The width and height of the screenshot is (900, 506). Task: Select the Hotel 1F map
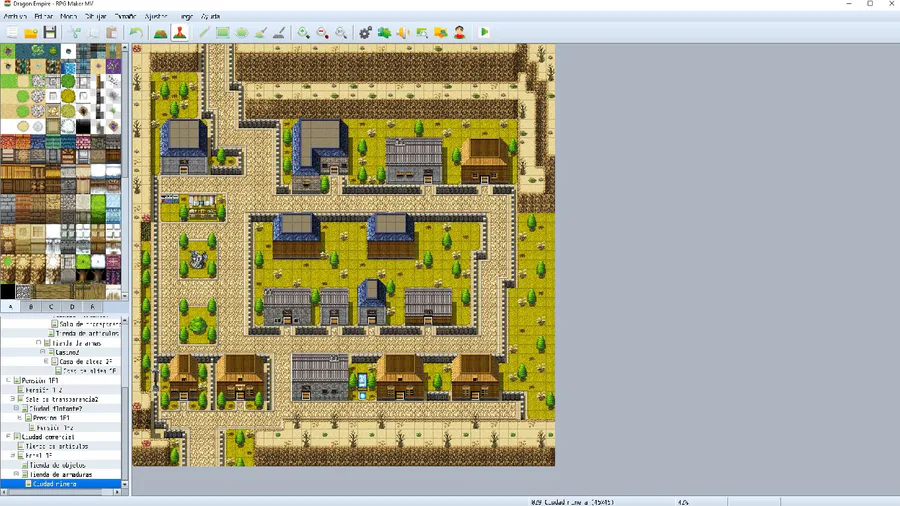pos(39,456)
